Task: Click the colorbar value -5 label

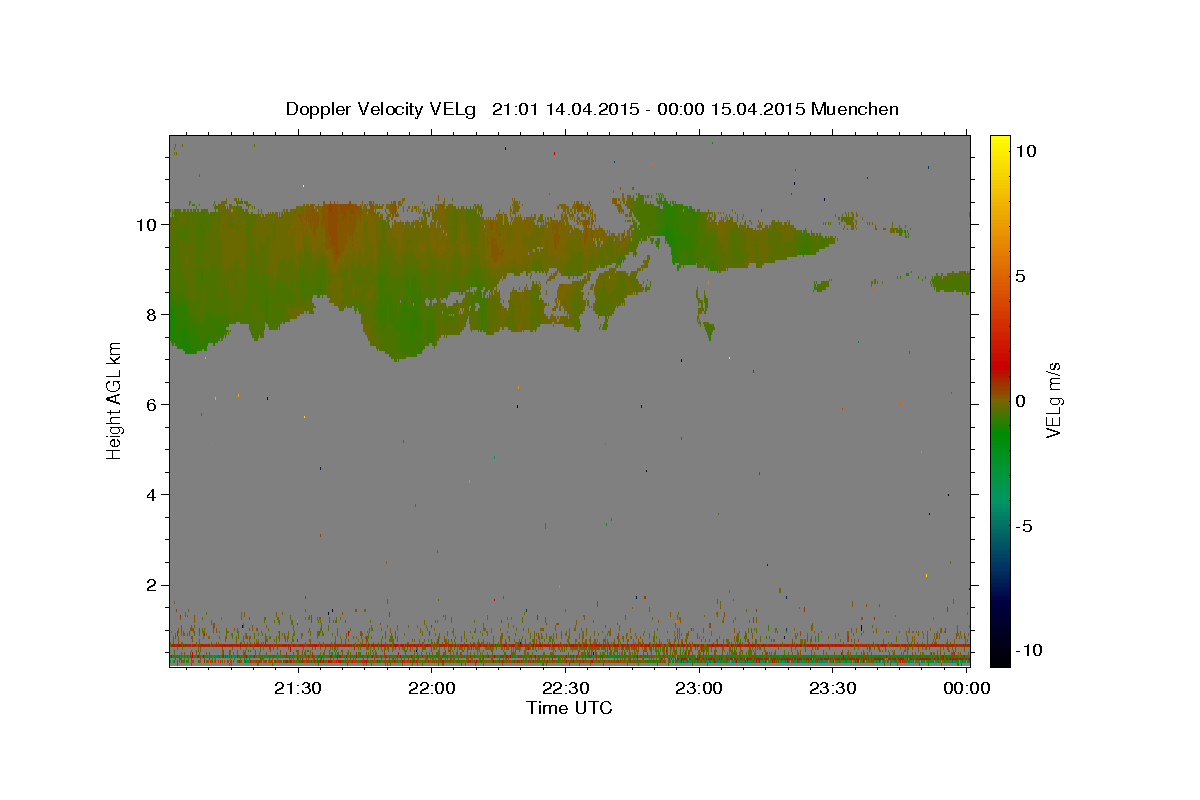Action: coord(1025,526)
